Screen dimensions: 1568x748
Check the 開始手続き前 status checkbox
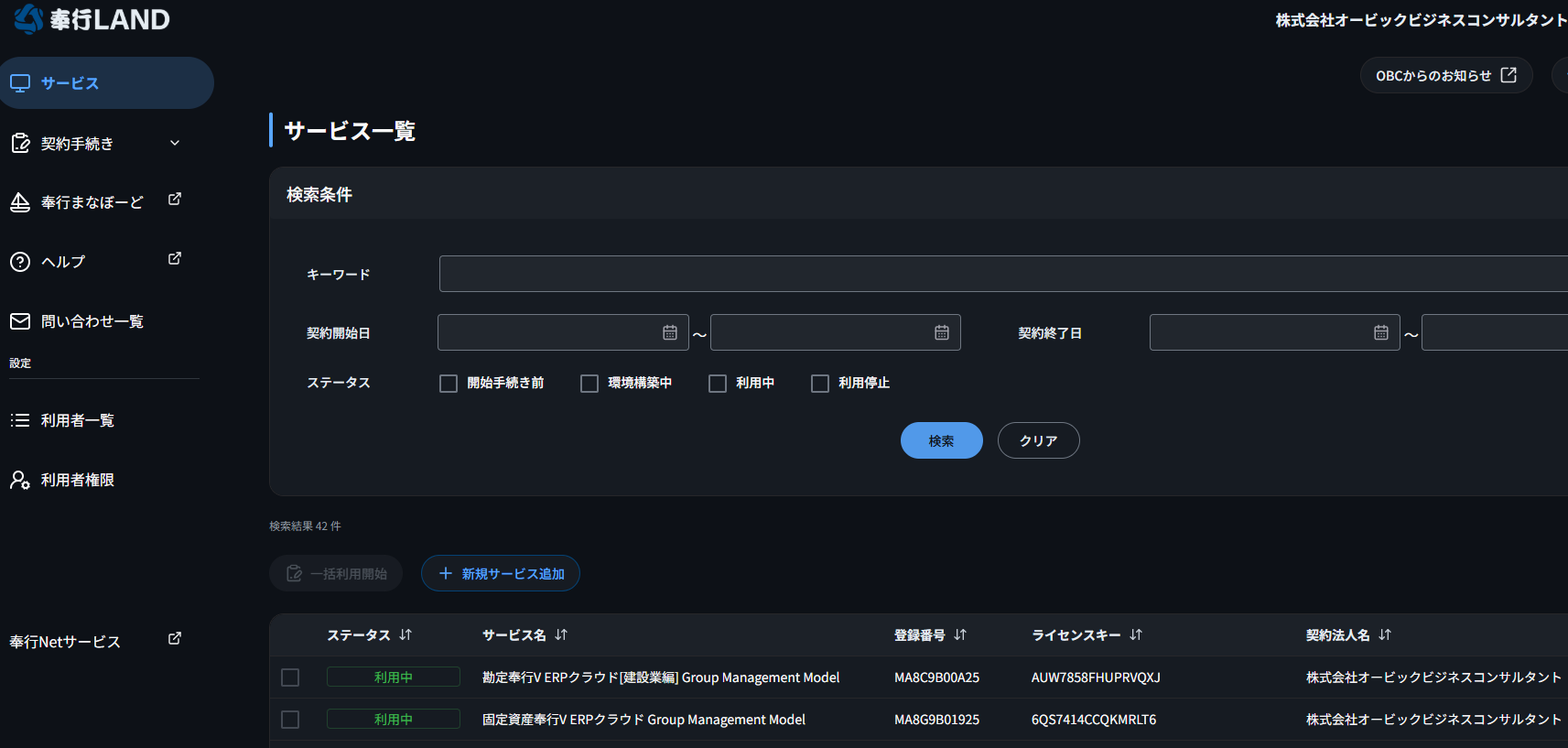point(449,384)
